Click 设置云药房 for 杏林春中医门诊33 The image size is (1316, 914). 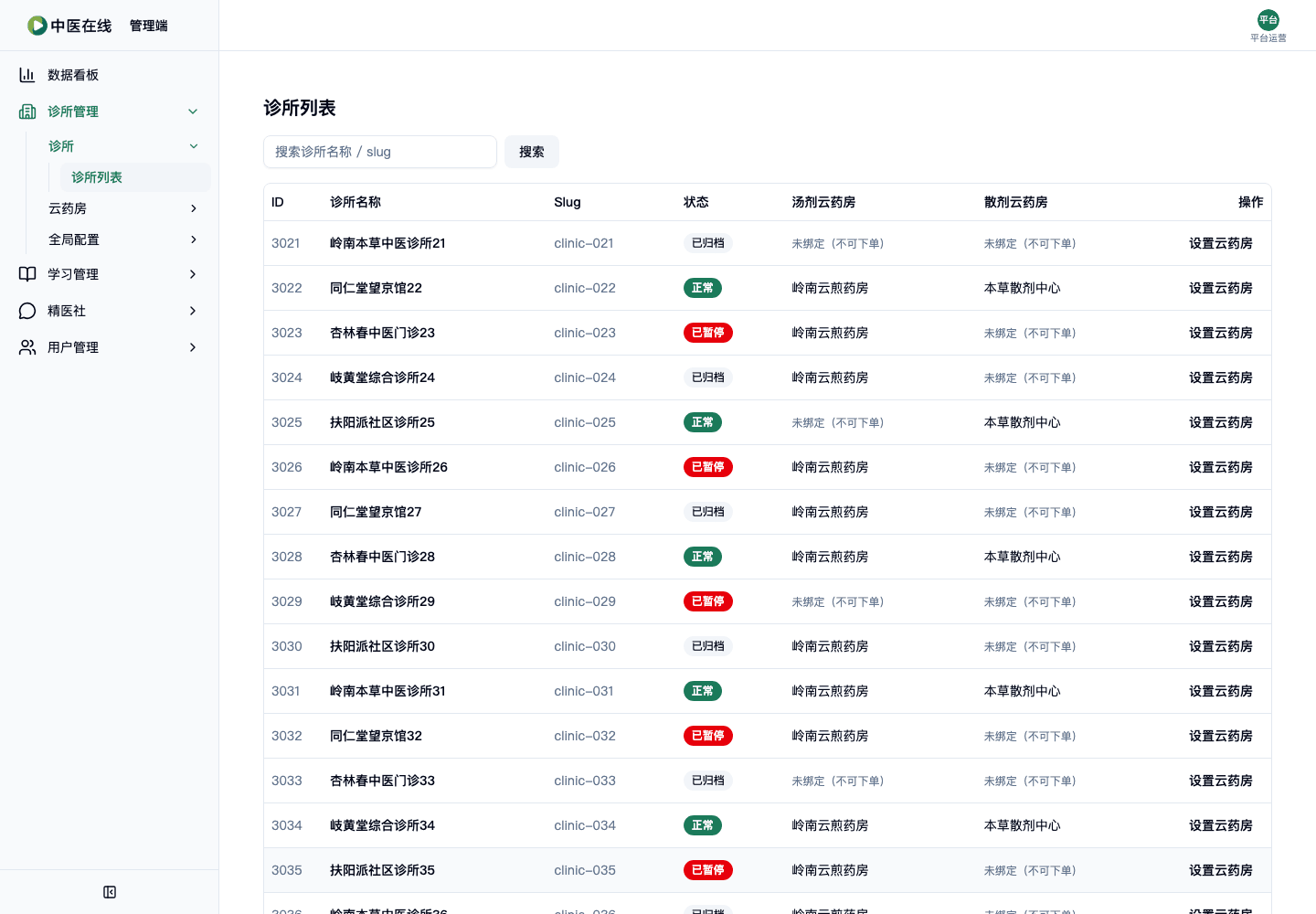point(1221,781)
